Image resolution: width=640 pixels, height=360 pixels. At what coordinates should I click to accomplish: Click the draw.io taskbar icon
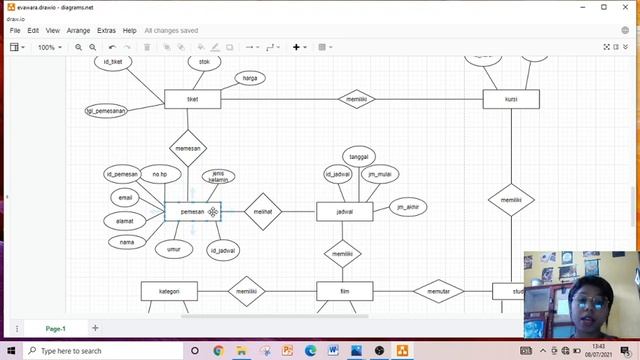[x=402, y=351]
